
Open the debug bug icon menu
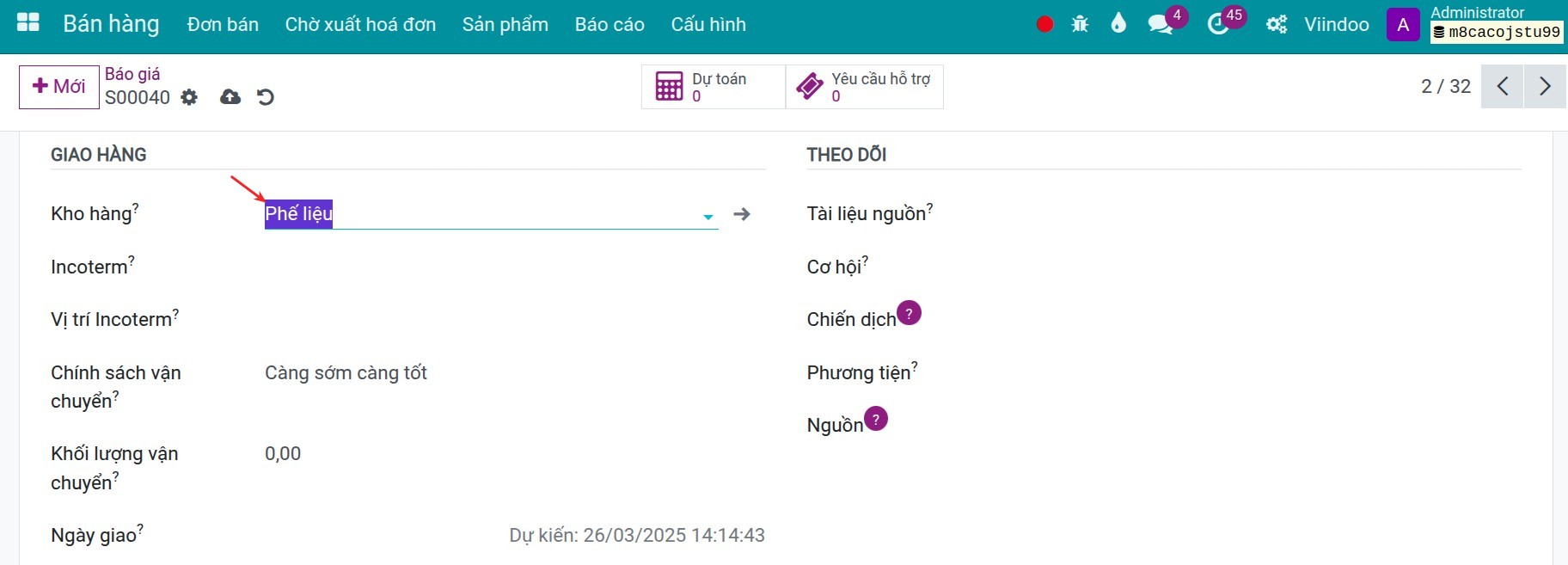coord(1081,24)
